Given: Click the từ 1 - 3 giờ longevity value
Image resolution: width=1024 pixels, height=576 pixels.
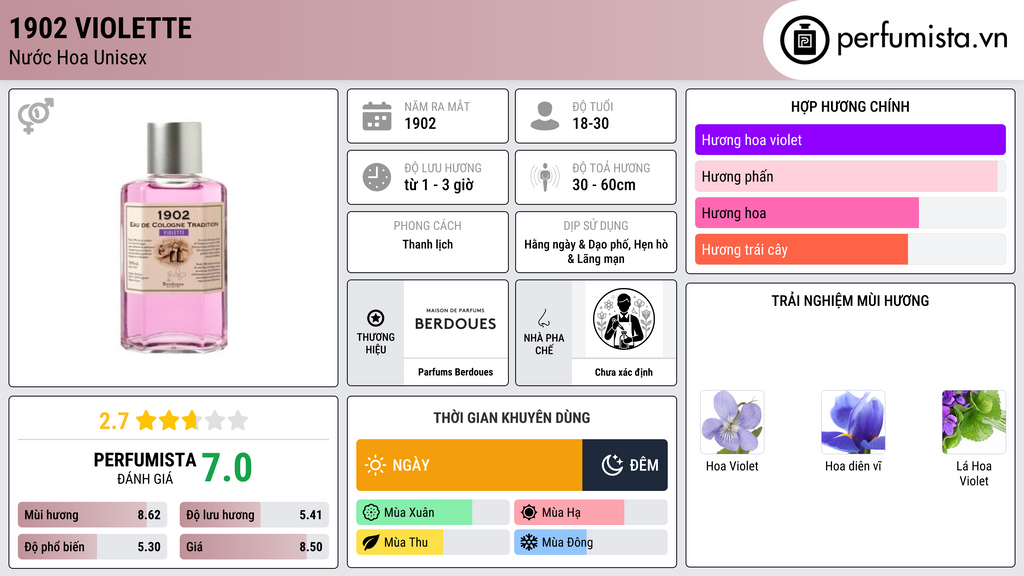Looking at the screenshot, I should 439,185.
